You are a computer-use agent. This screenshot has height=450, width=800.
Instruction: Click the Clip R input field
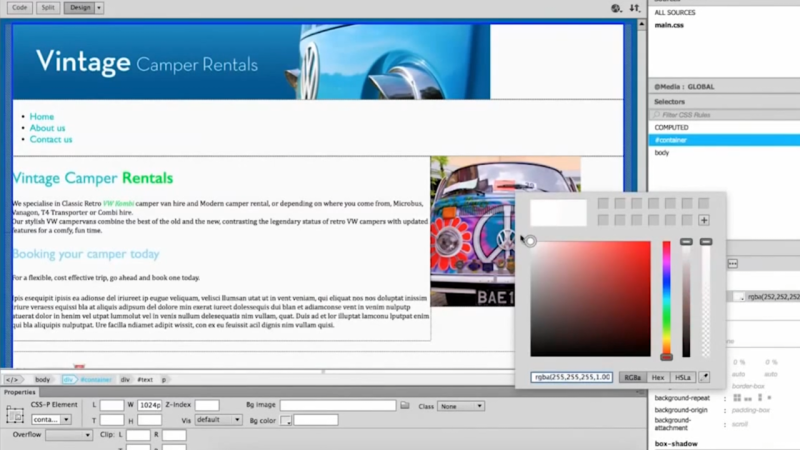point(174,435)
